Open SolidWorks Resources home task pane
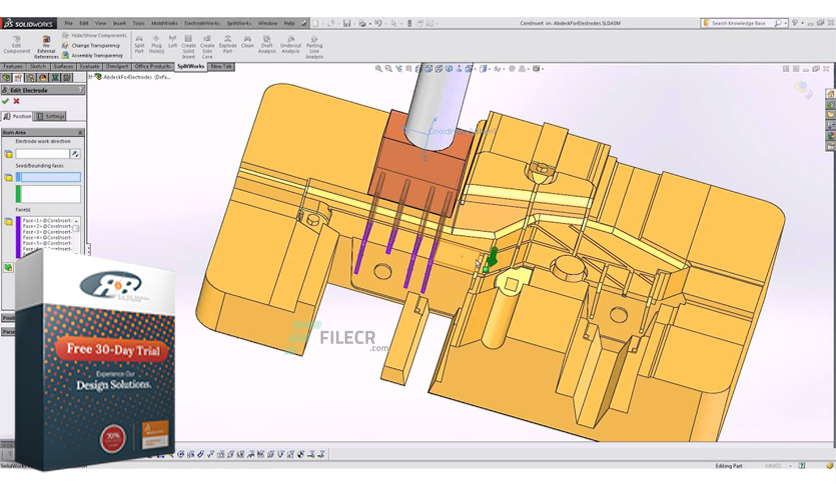This screenshot has width=836, height=484. click(831, 94)
